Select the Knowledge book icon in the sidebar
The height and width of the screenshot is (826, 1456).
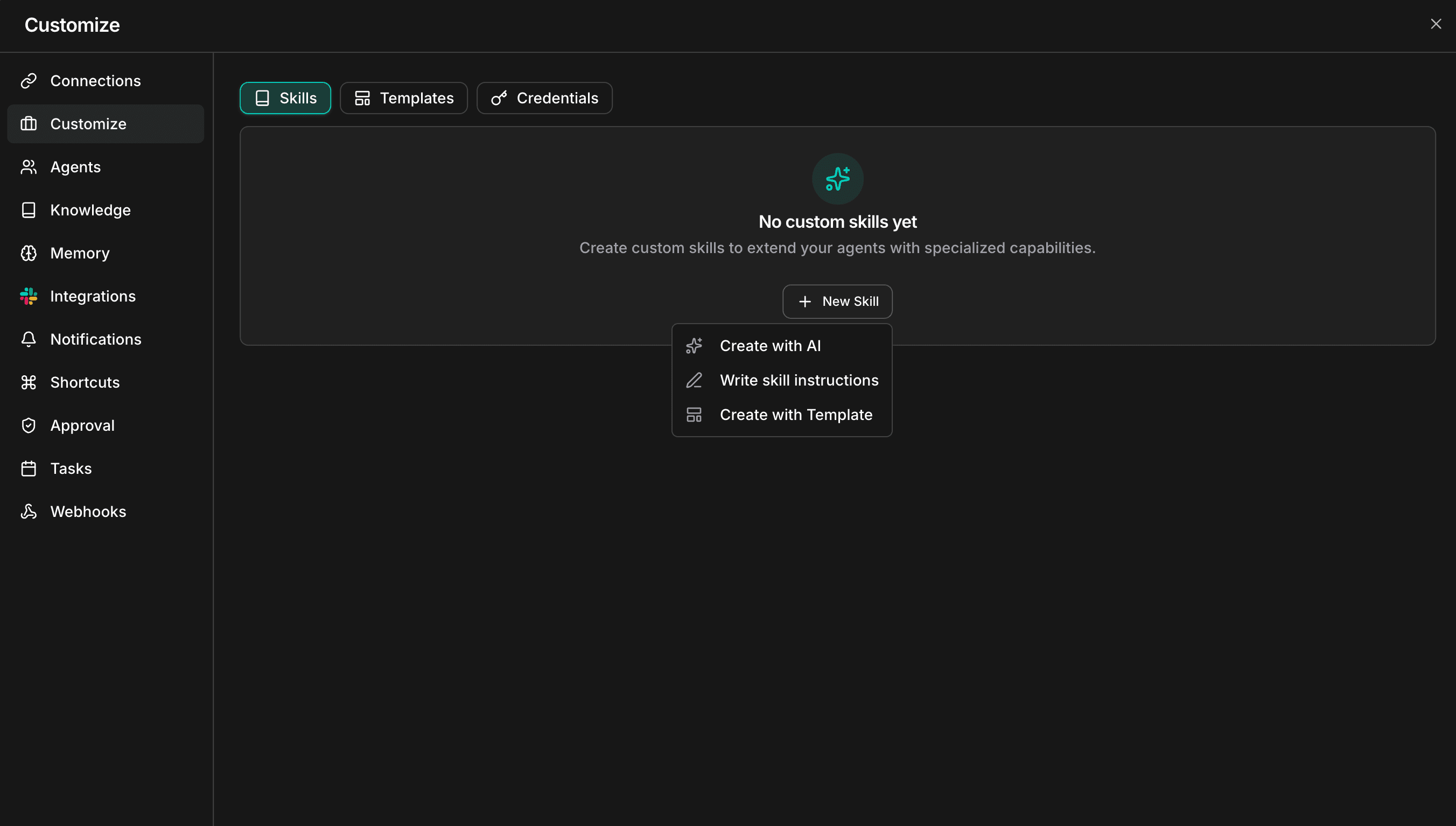[30, 210]
